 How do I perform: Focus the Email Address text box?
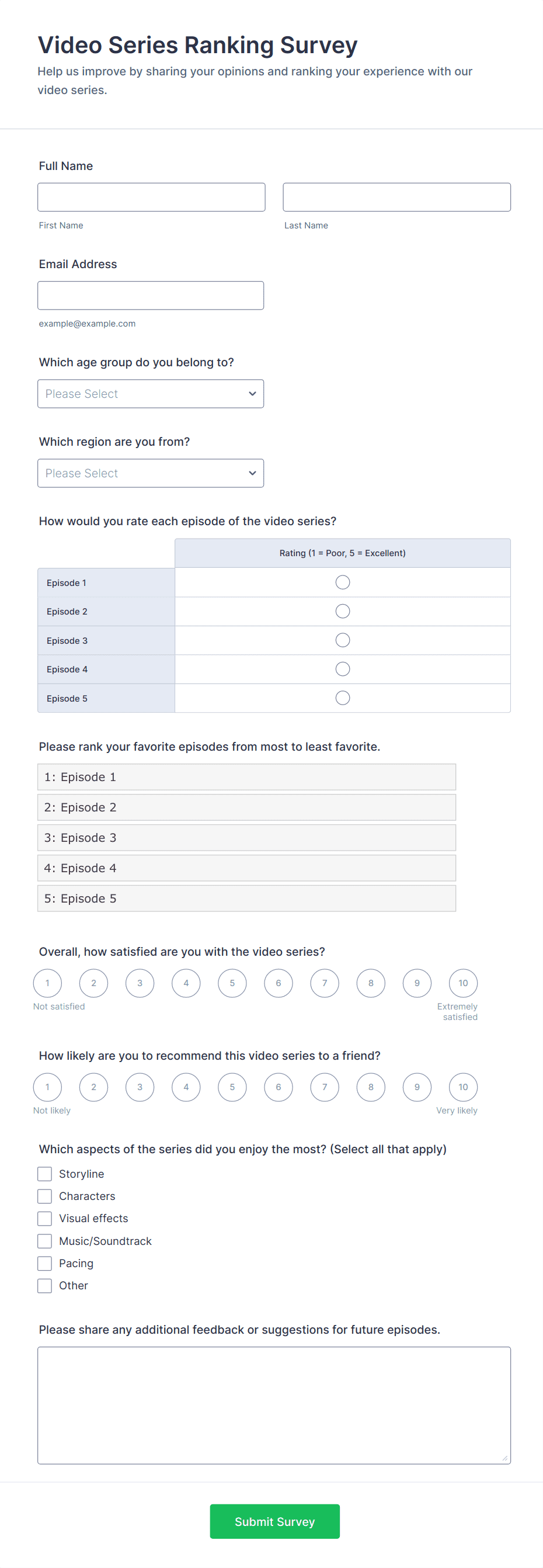(150, 295)
